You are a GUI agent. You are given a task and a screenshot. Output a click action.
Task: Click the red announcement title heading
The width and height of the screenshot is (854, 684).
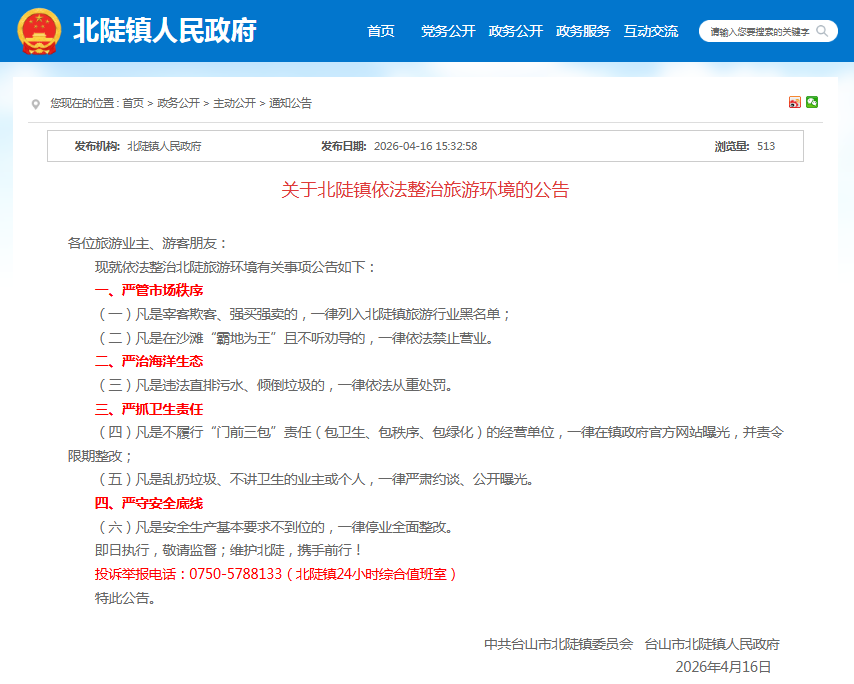(x=425, y=190)
